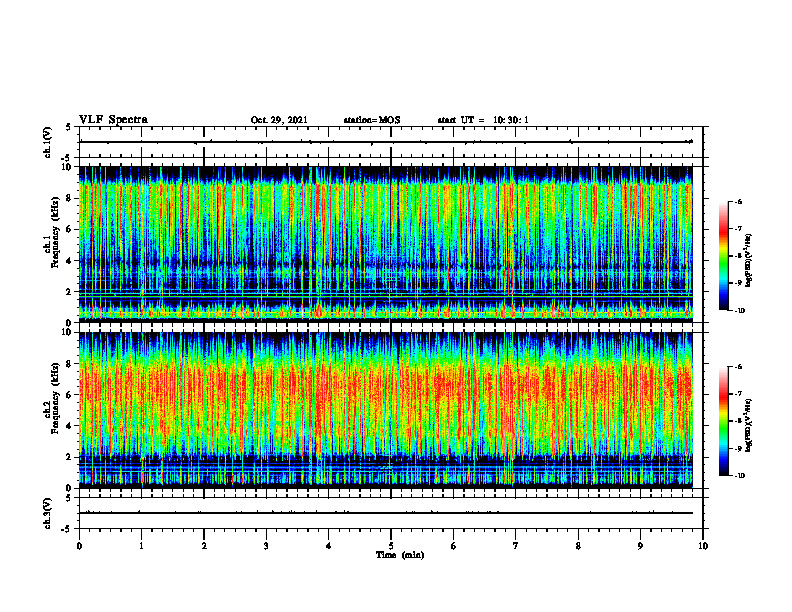
Task: Click time axis tick label "3"
Action: tap(266, 546)
